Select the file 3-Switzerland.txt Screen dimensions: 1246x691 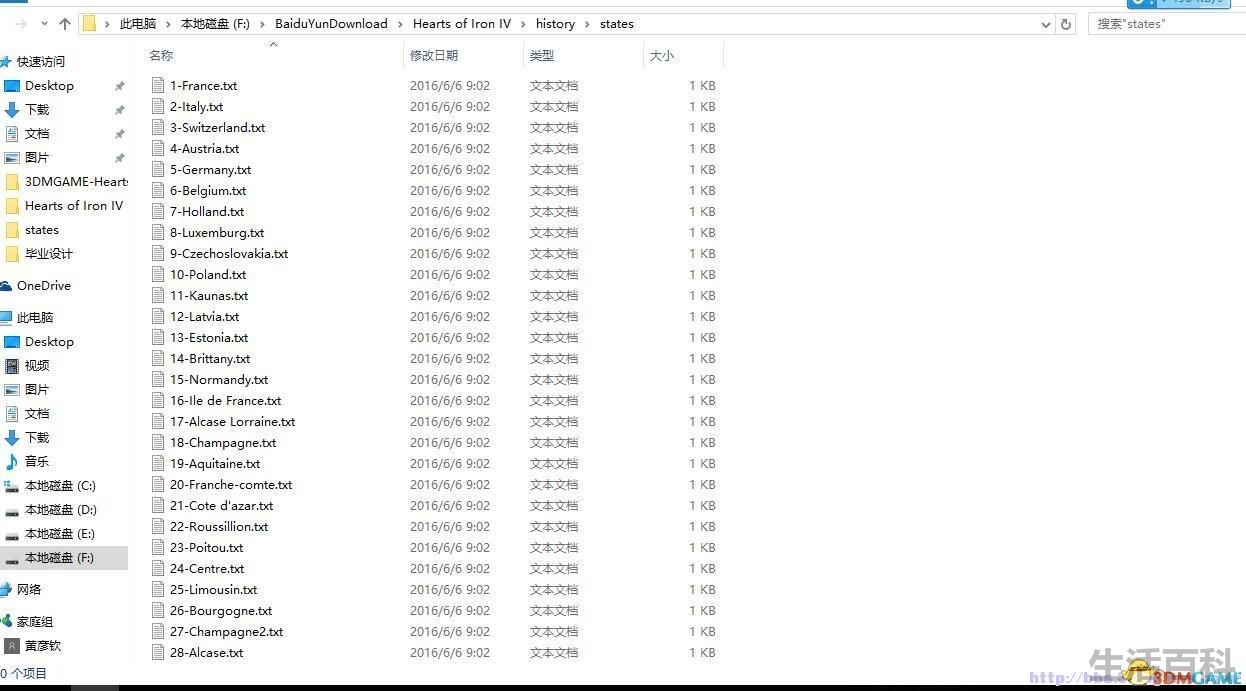(217, 128)
